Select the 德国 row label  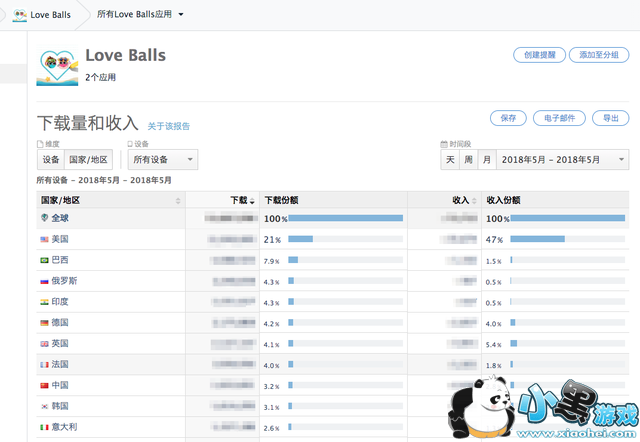coord(60,322)
